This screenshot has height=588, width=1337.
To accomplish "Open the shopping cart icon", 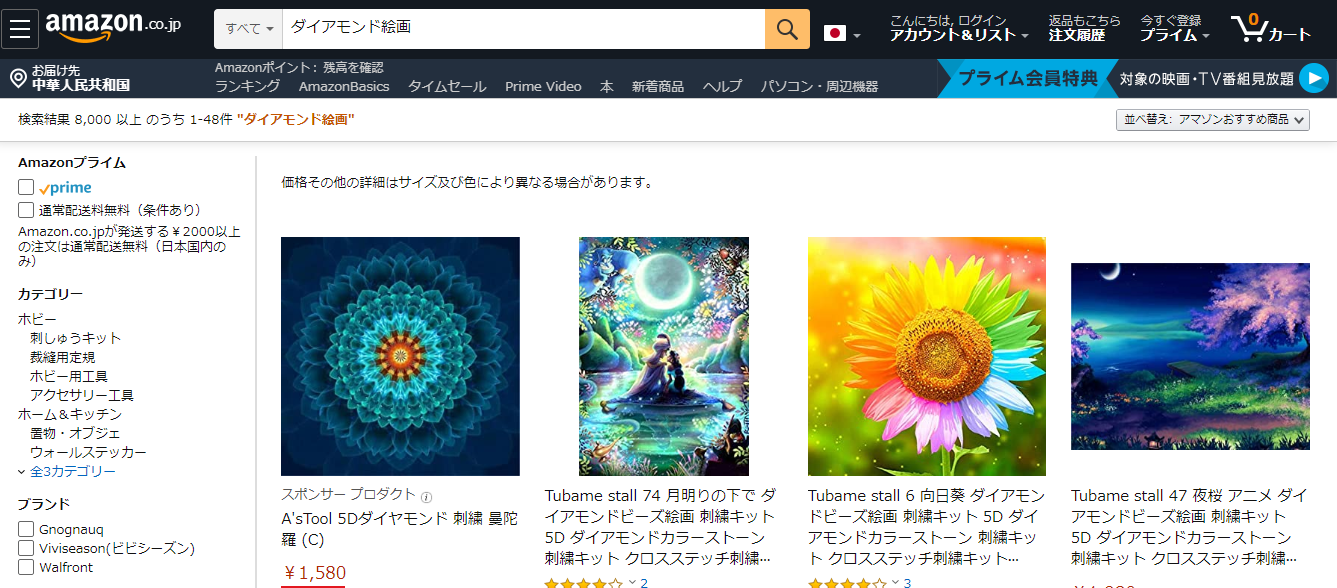I will pyautogui.click(x=1270, y=28).
